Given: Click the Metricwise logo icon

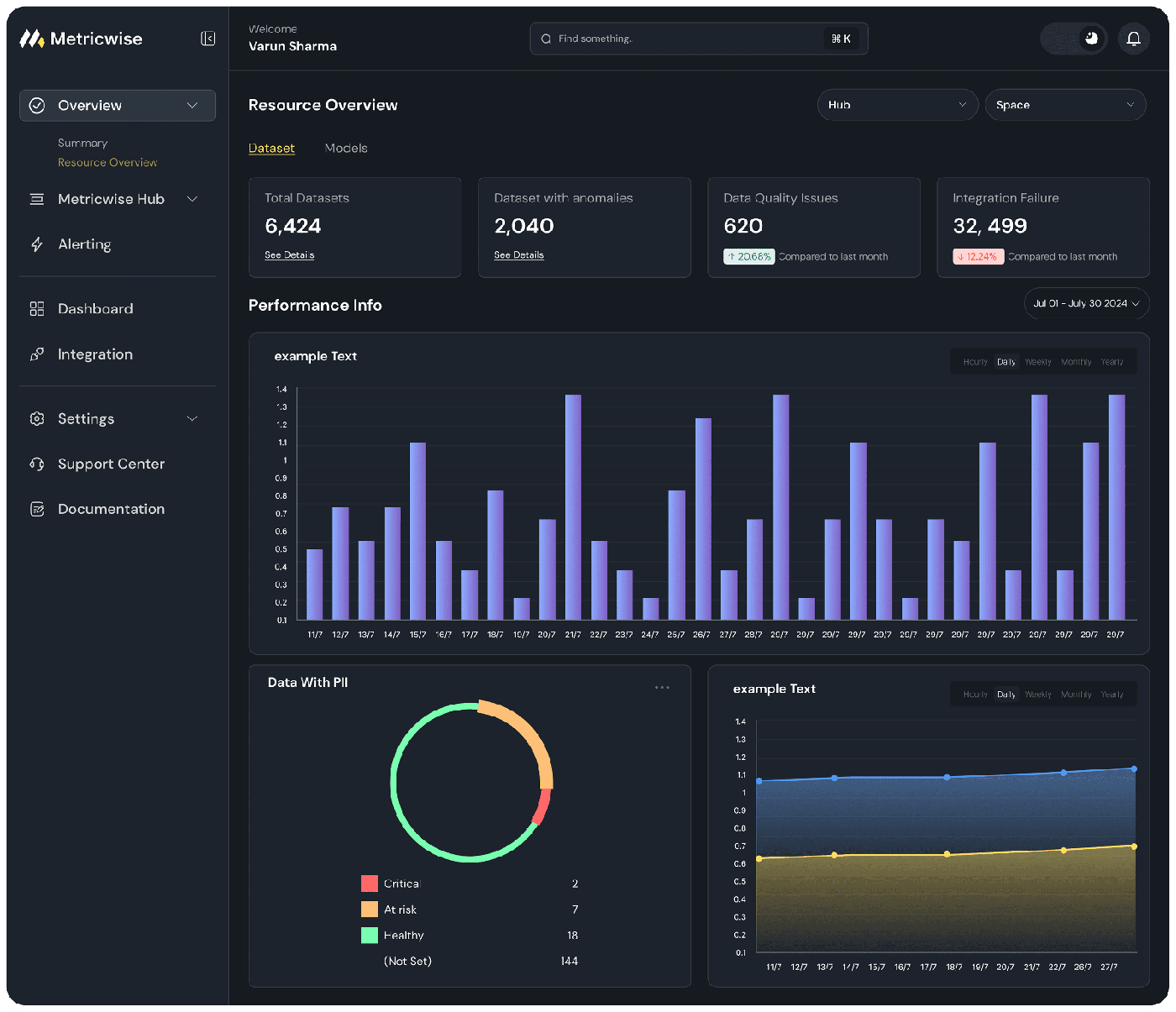Looking at the screenshot, I should (32, 39).
